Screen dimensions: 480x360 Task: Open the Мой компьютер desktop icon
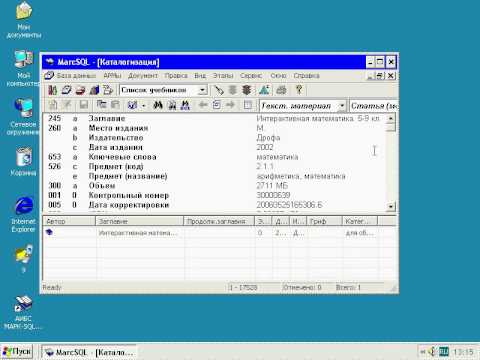pos(23,68)
